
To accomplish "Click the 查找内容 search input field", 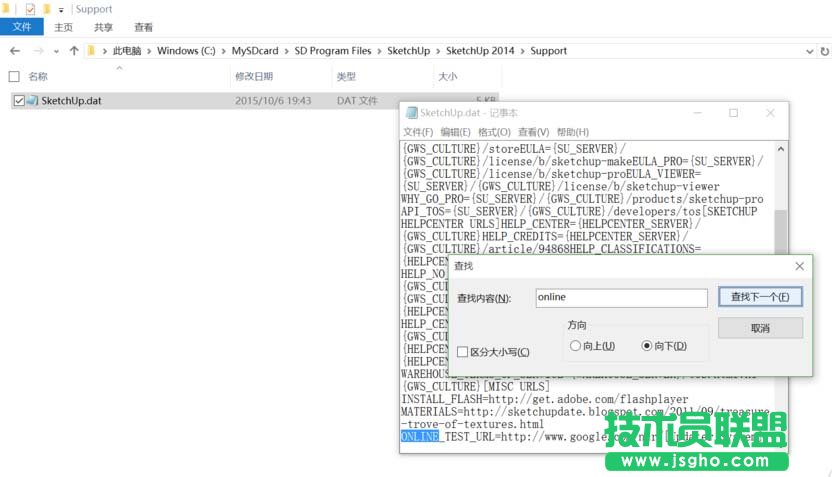I will tap(621, 298).
